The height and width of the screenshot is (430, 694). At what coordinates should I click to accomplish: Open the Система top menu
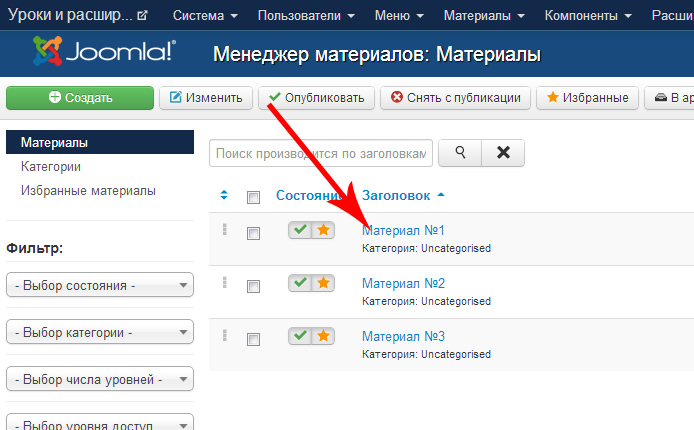(x=205, y=16)
